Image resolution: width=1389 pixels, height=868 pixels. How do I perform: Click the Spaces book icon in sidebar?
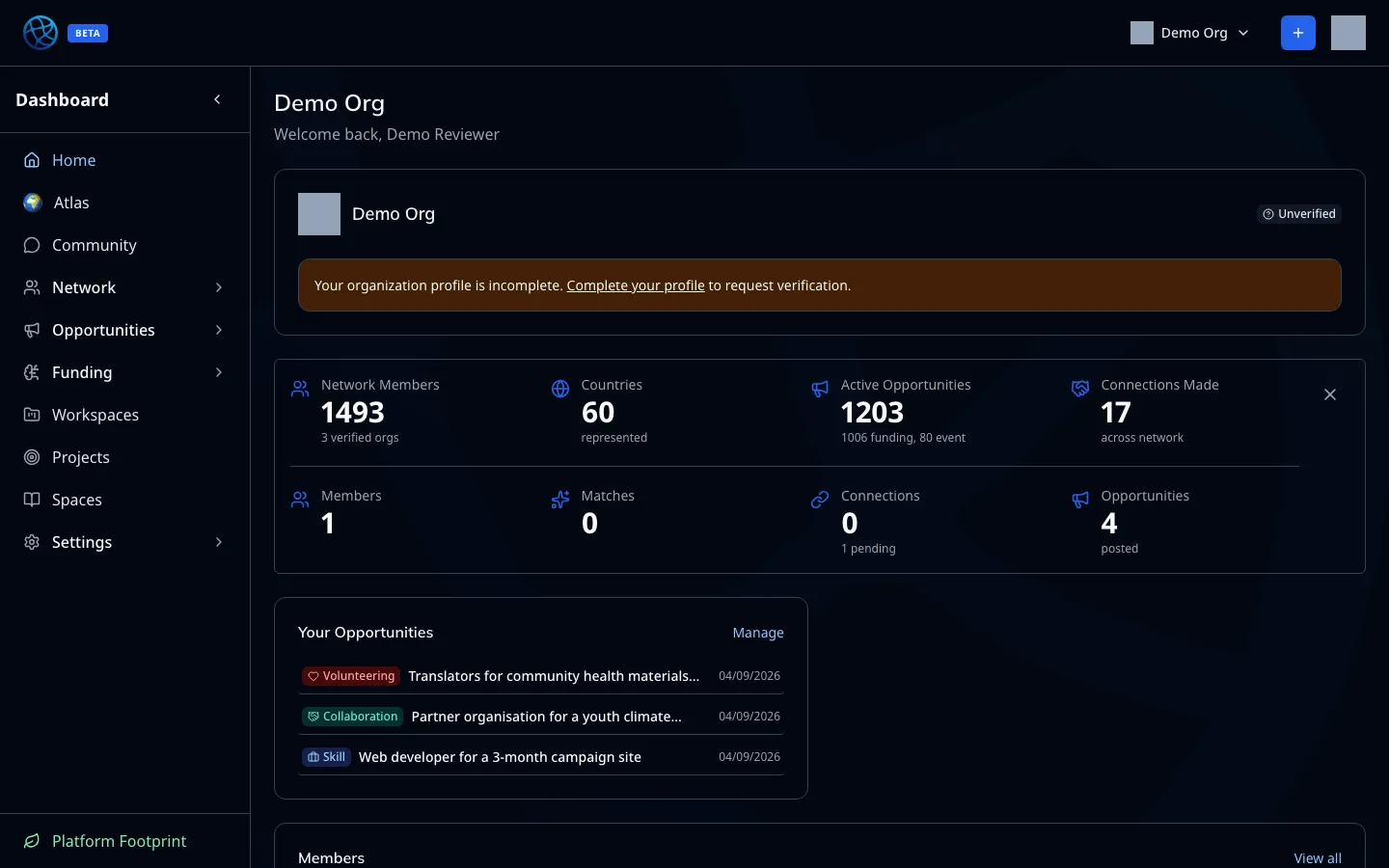[32, 500]
